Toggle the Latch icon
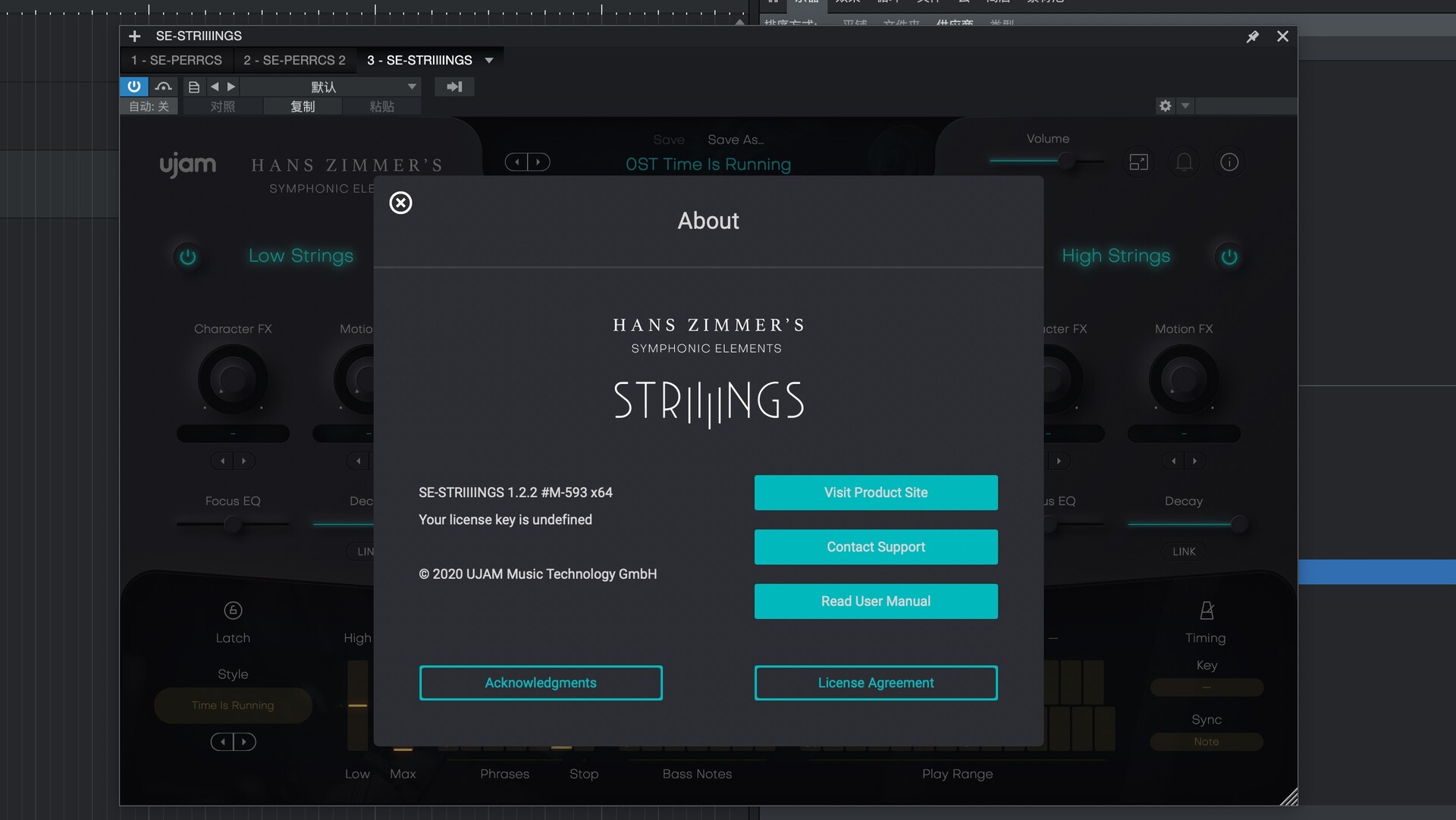 pyautogui.click(x=233, y=610)
